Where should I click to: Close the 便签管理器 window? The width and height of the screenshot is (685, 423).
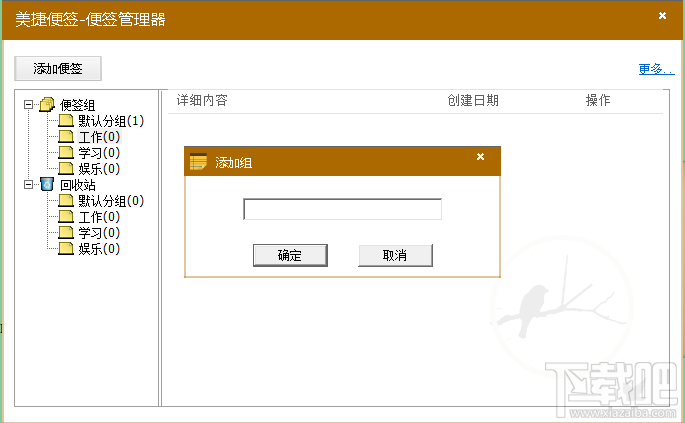(662, 16)
